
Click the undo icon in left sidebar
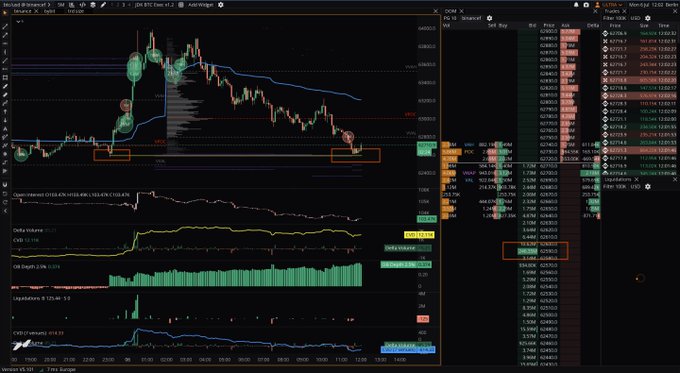(5, 193)
